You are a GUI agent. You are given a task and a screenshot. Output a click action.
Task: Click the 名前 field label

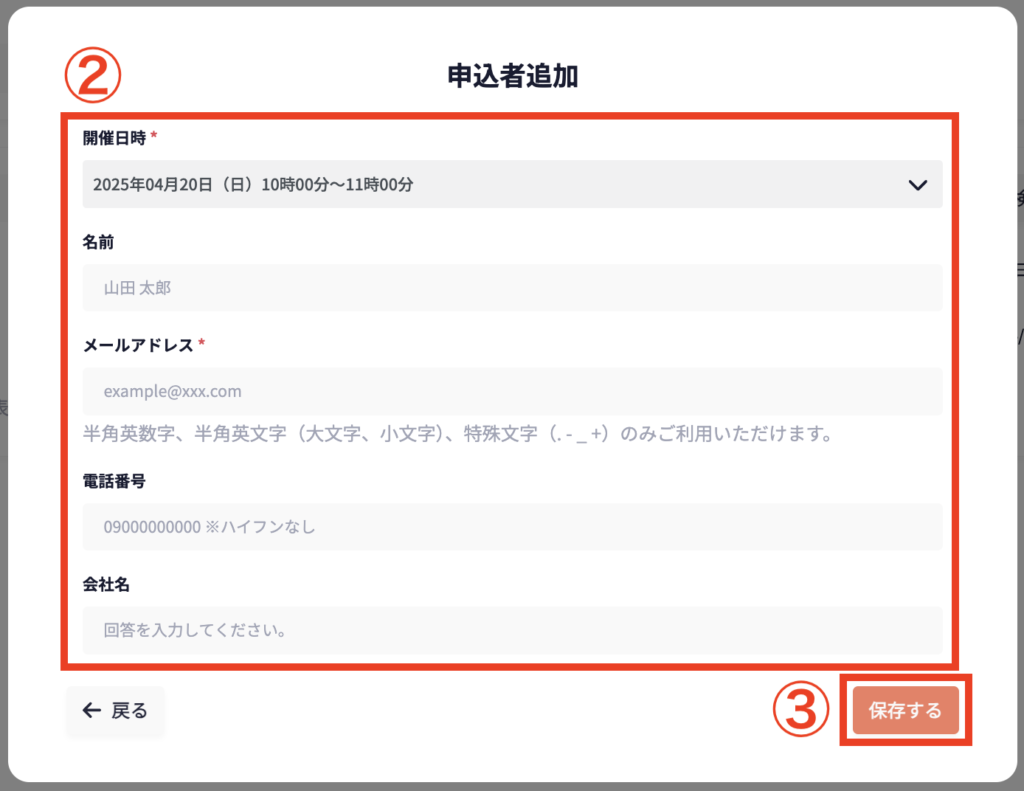point(98,242)
